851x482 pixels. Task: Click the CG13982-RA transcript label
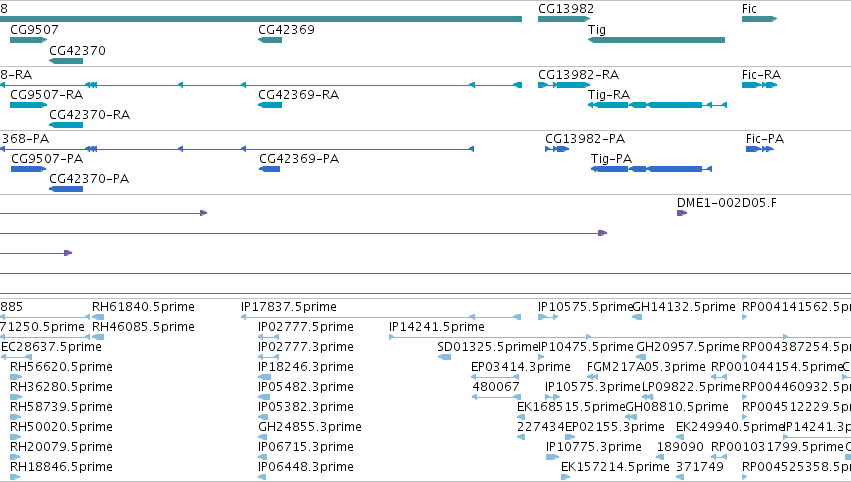click(578, 74)
